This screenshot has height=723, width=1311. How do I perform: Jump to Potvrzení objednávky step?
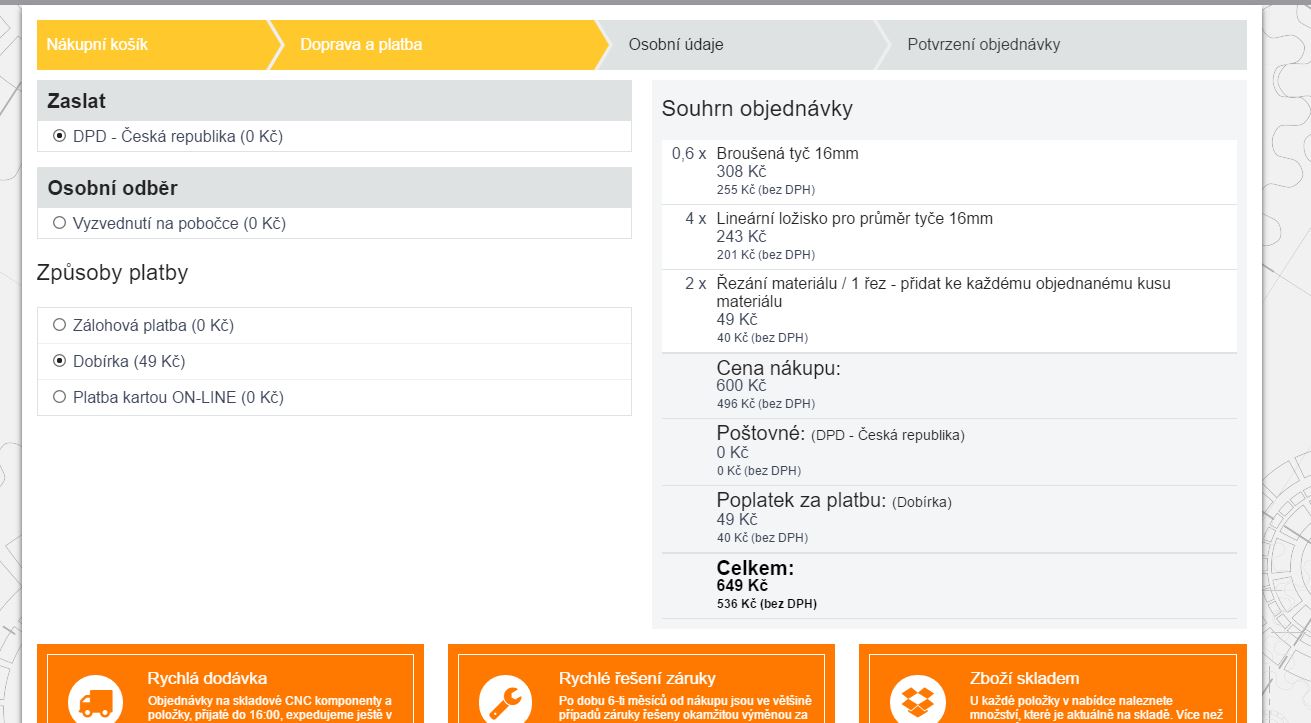click(983, 45)
